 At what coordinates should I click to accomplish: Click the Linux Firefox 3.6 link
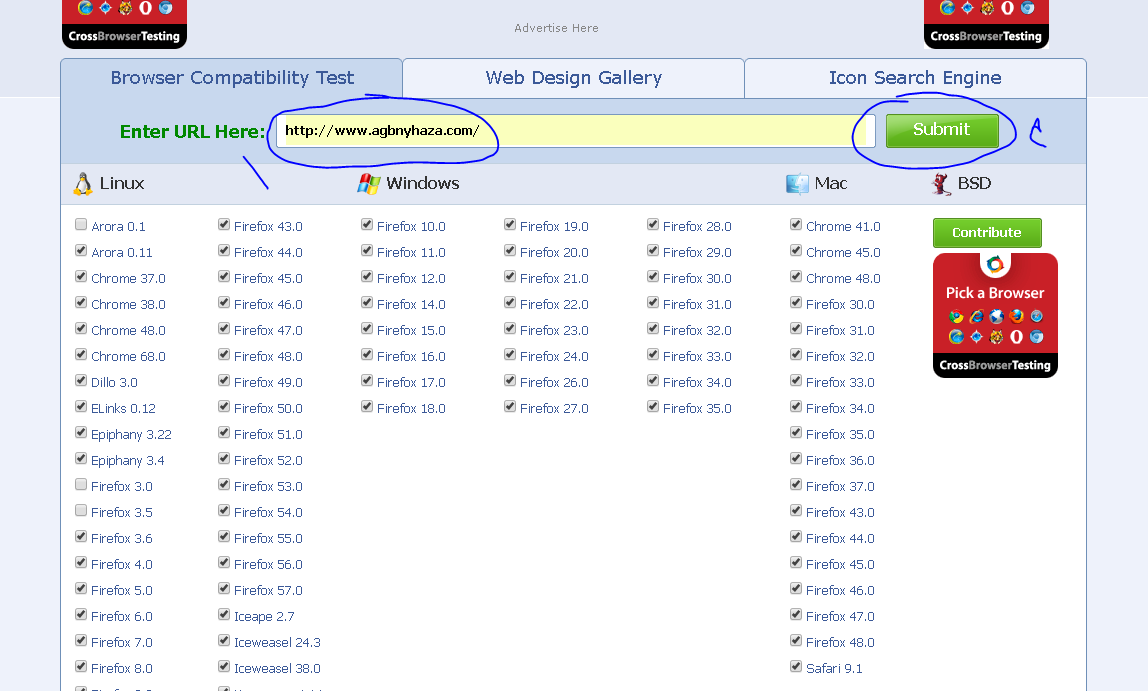(122, 539)
